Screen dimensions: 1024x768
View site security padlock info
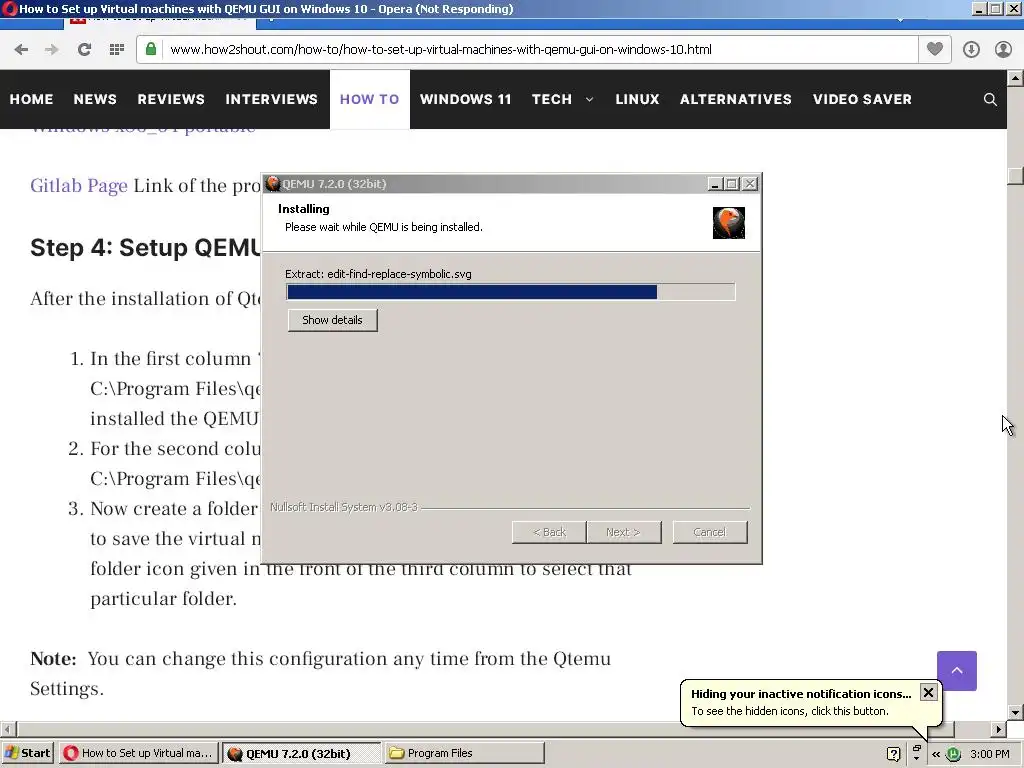pyautogui.click(x=151, y=49)
